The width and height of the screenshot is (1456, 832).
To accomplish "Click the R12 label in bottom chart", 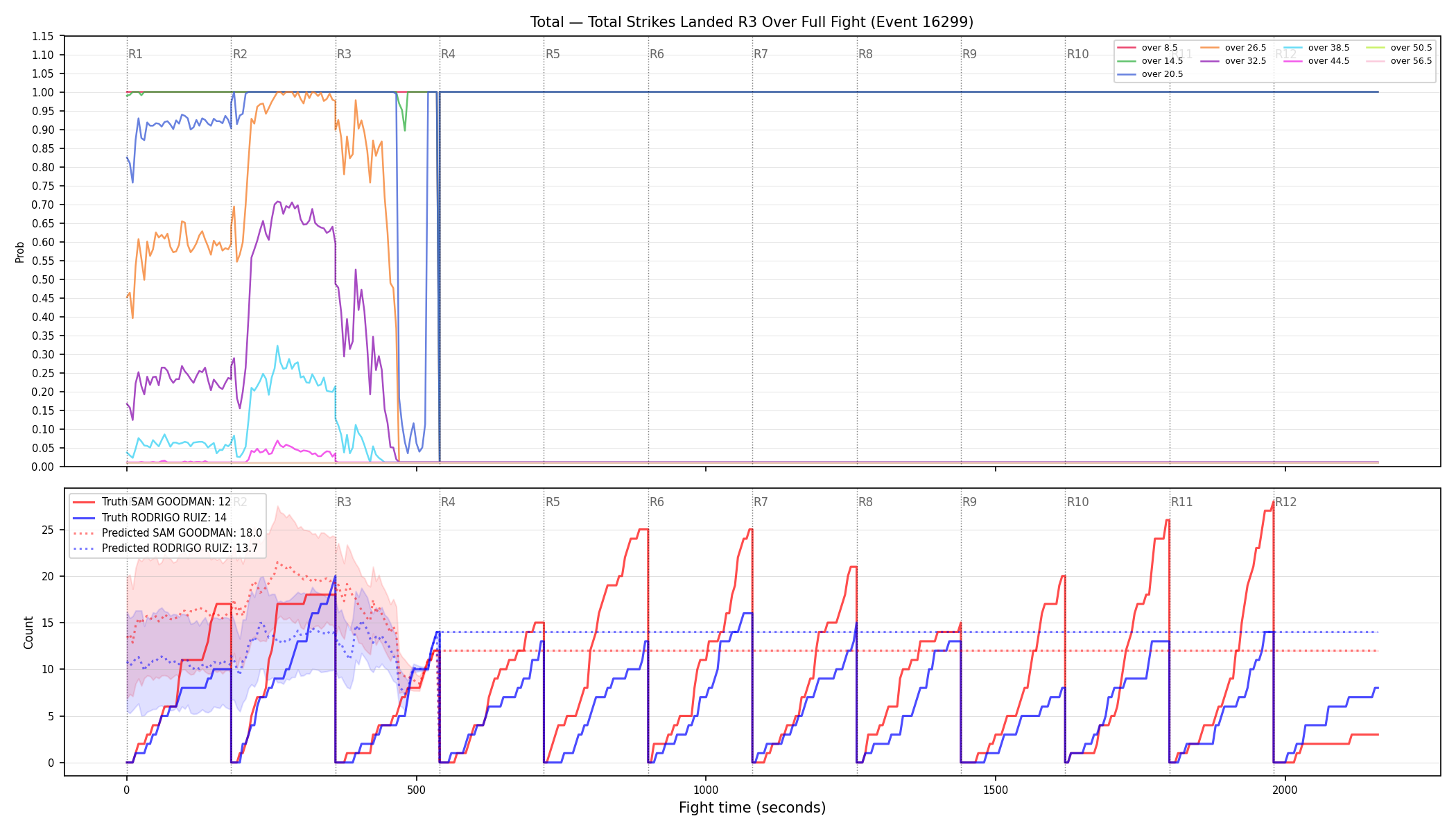I will pyautogui.click(x=1285, y=502).
